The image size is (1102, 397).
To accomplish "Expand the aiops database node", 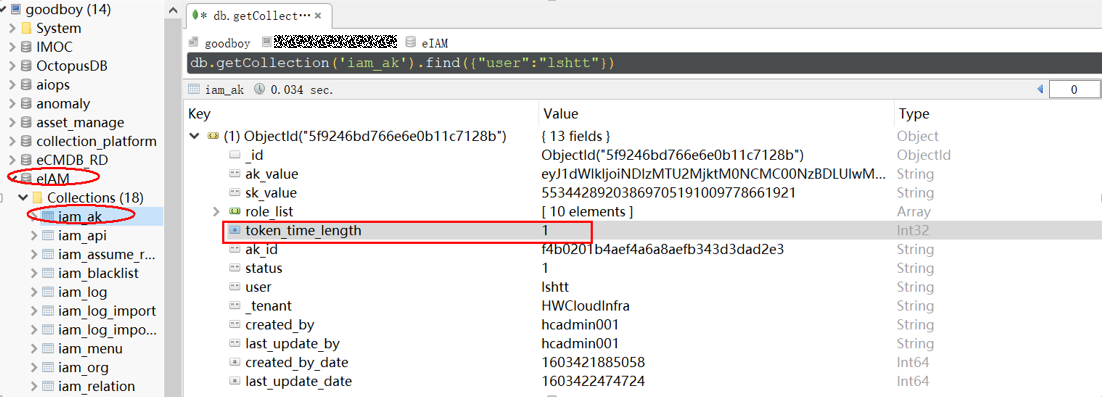I will tap(12, 85).
